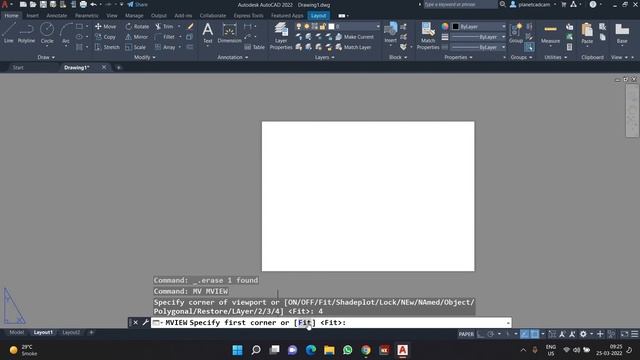This screenshot has width=640, height=360.
Task: Add a new layout tab
Action: pyautogui.click(x=91, y=333)
